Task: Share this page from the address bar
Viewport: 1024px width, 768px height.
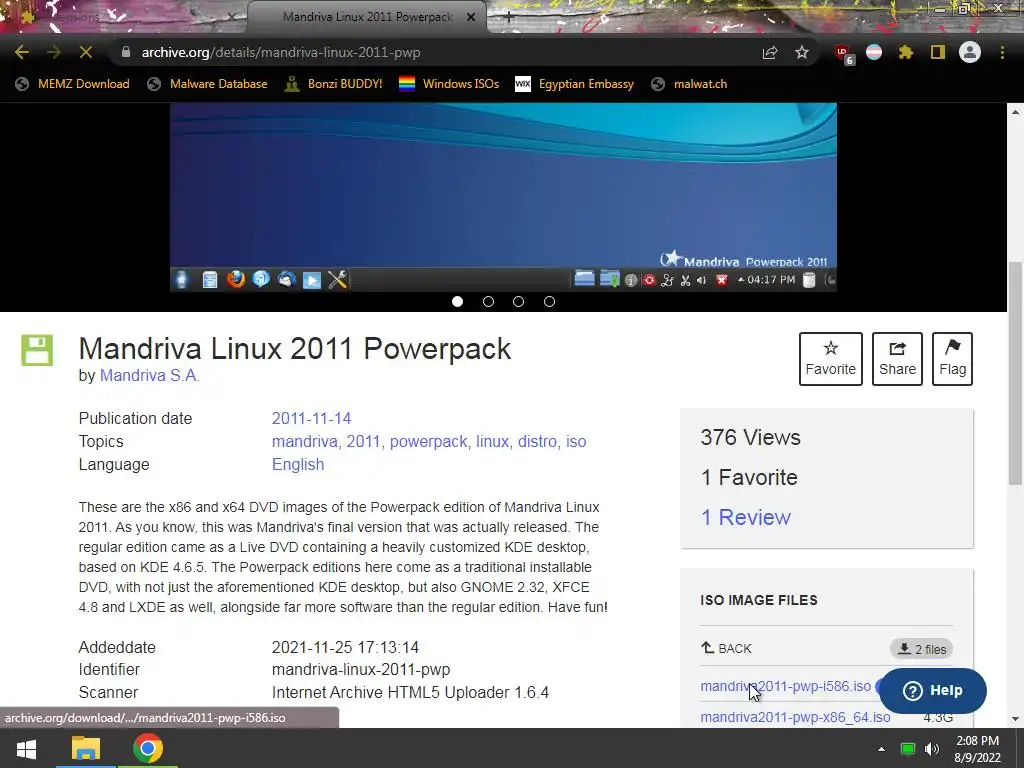Action: click(770, 52)
